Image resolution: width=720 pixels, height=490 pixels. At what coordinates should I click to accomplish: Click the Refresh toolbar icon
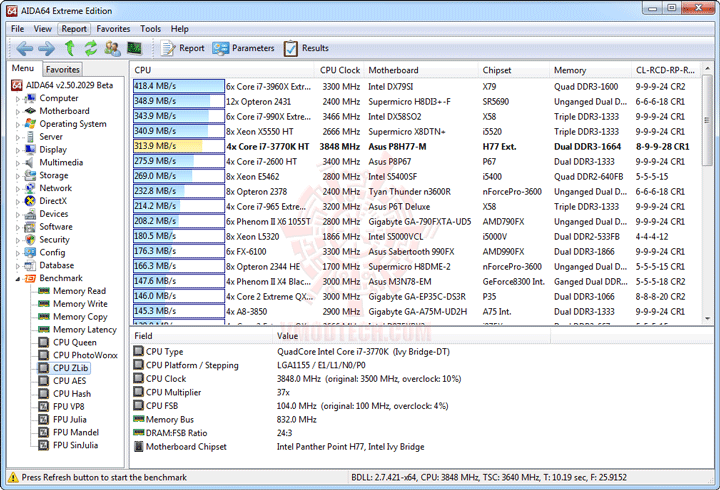click(91, 48)
